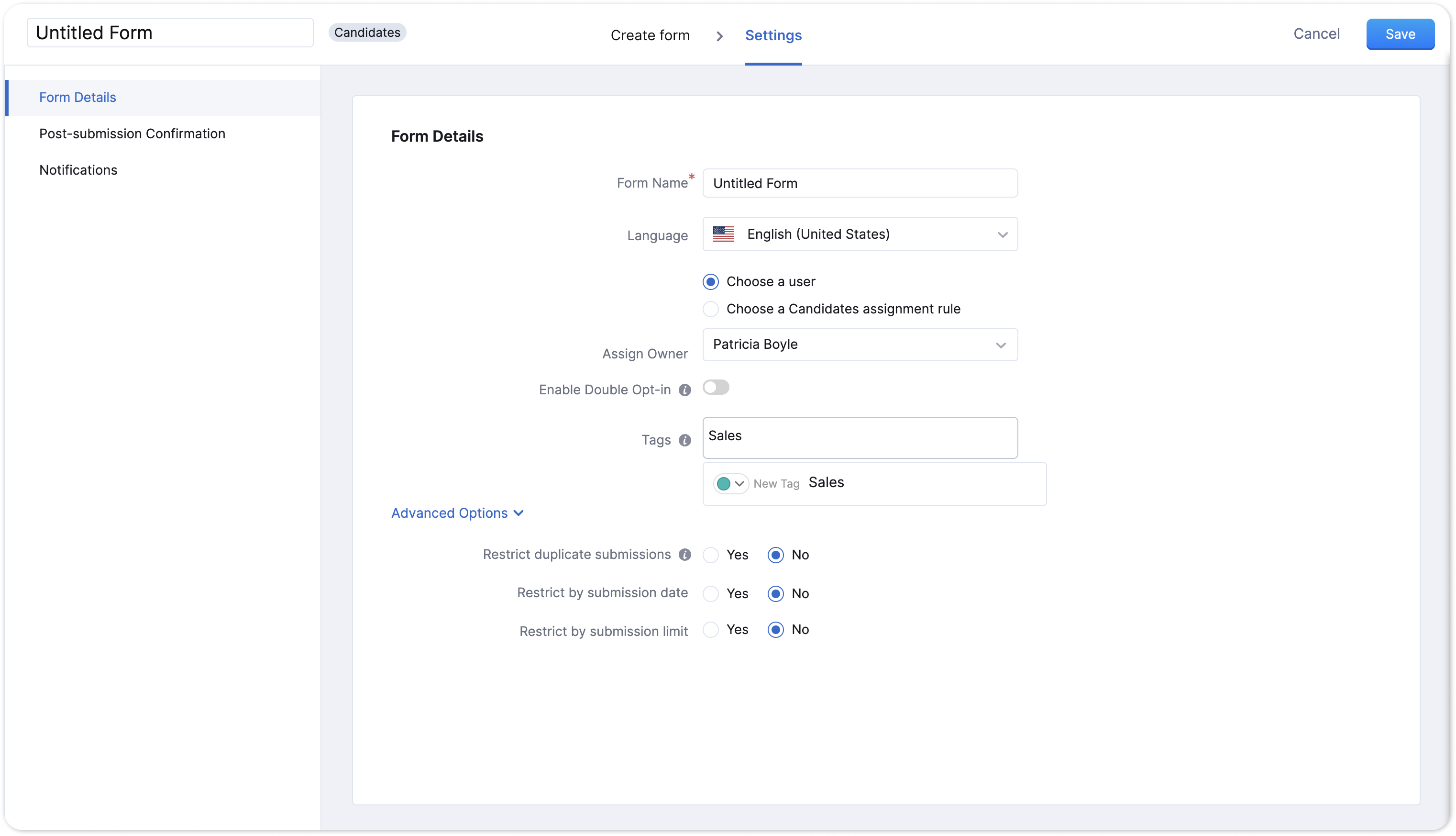Click info icon for Restrict duplicate submissions
Image resolution: width=1456 pixels, height=836 pixels.
[684, 555]
